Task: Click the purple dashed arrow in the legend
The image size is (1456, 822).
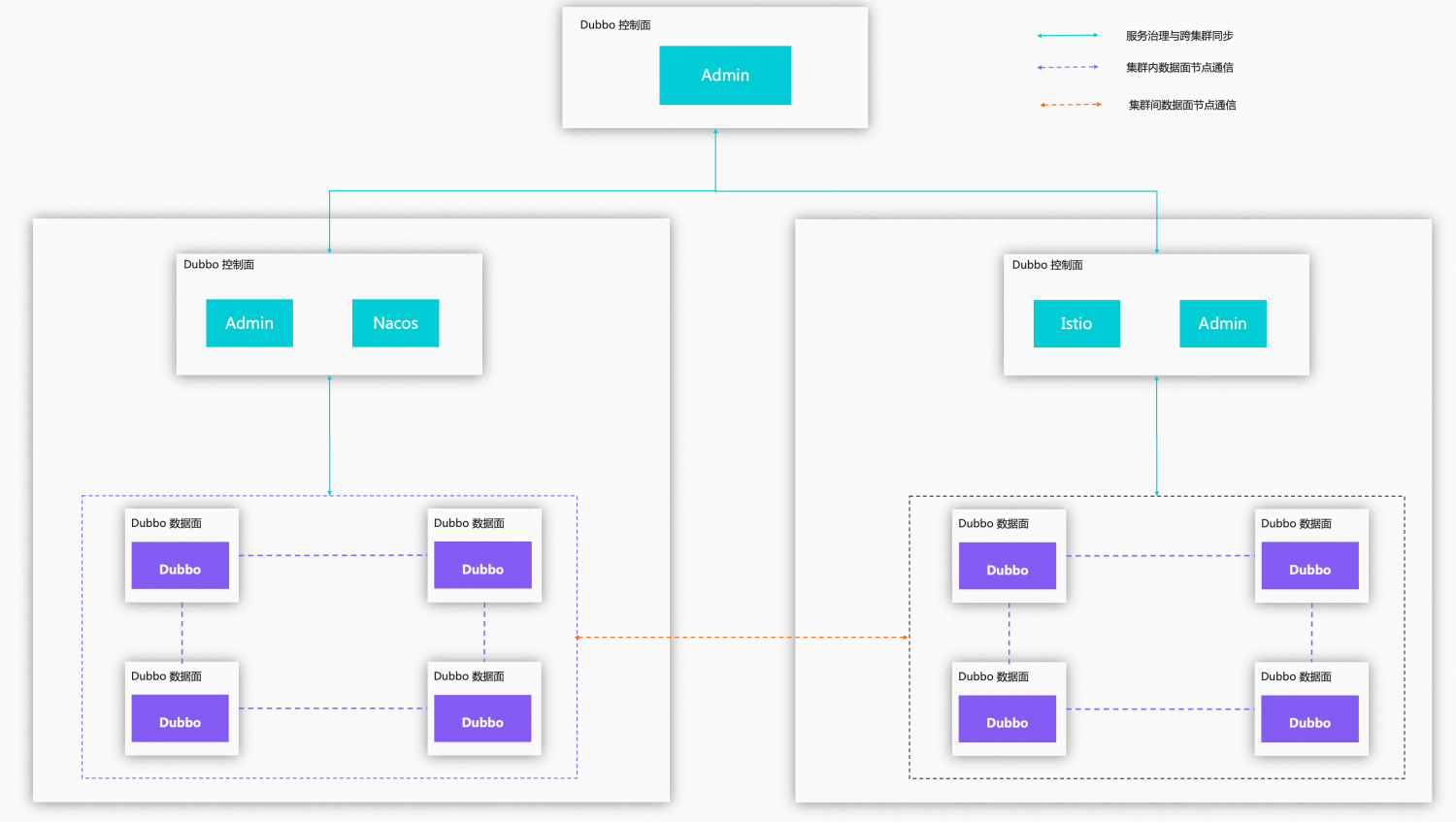Action: (1068, 68)
